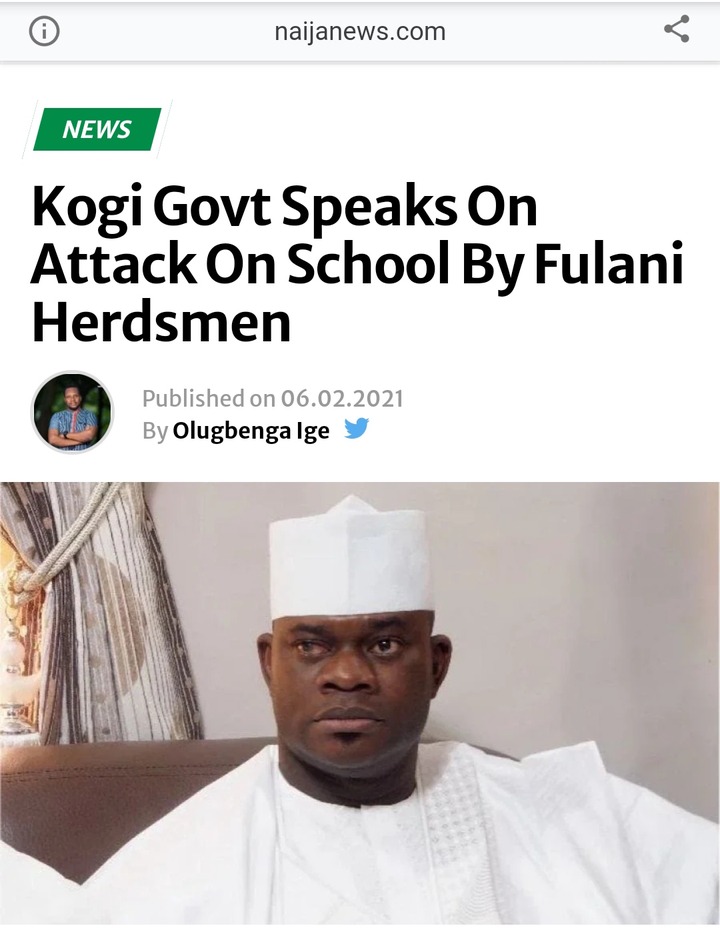Click the author profile photo thumbnail
This screenshot has width=720, height=942.
point(72,412)
